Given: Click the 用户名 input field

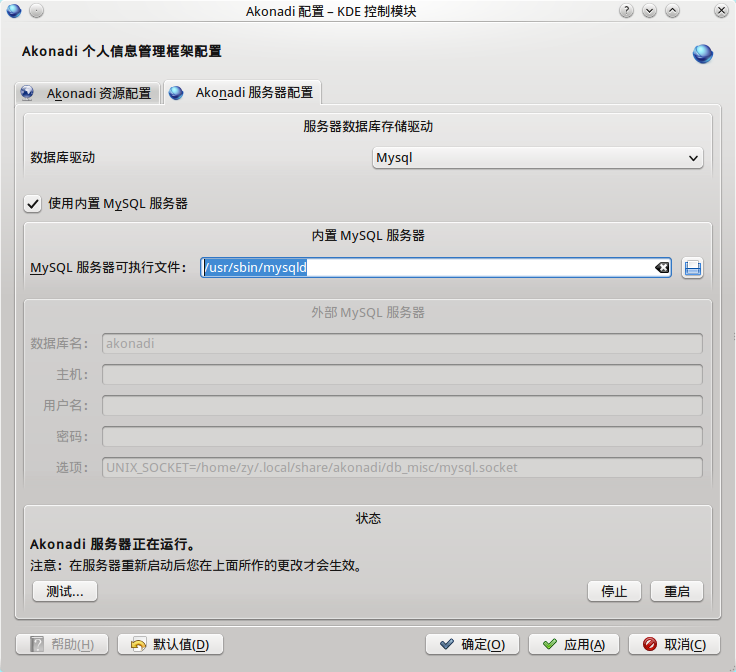Looking at the screenshot, I should click(x=402, y=405).
